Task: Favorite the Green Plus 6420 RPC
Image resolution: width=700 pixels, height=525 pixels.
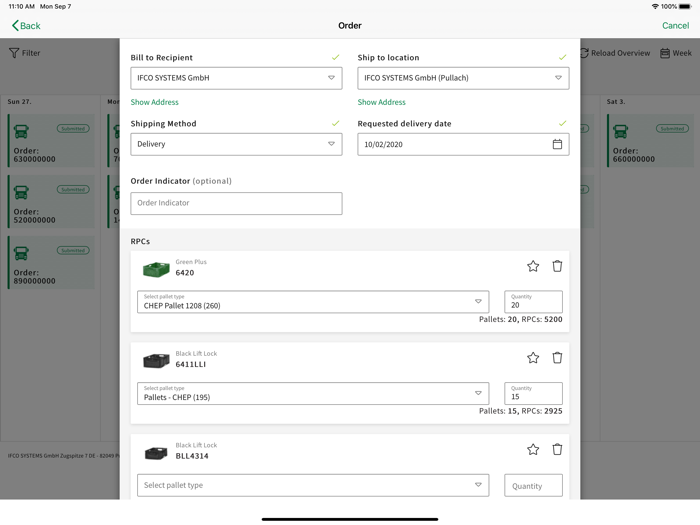Action: pos(533,267)
